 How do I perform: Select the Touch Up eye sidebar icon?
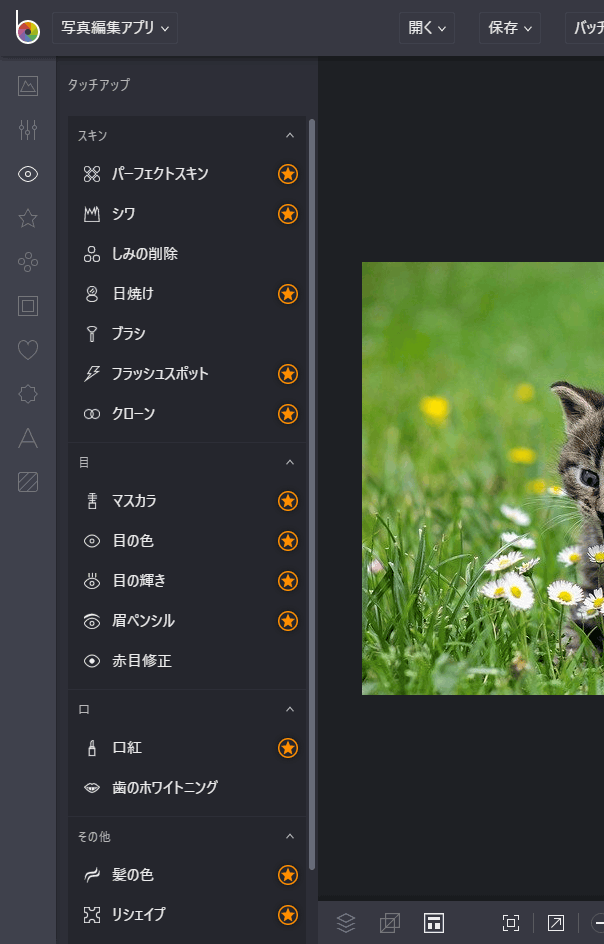click(x=28, y=174)
